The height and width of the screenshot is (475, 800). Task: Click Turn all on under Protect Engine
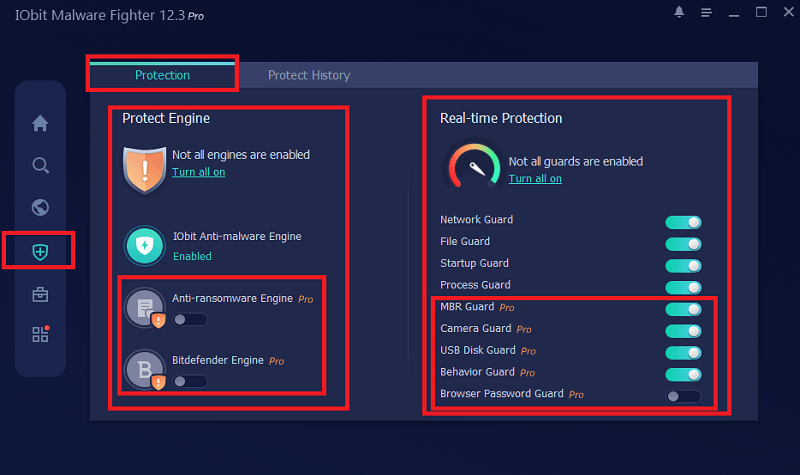point(198,172)
